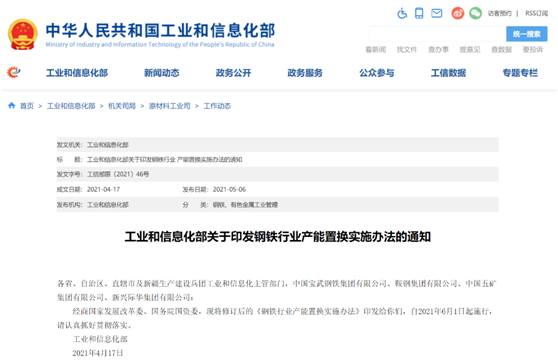Open the 工信数据 navigation item
This screenshot has height=361, width=558.
(448, 73)
